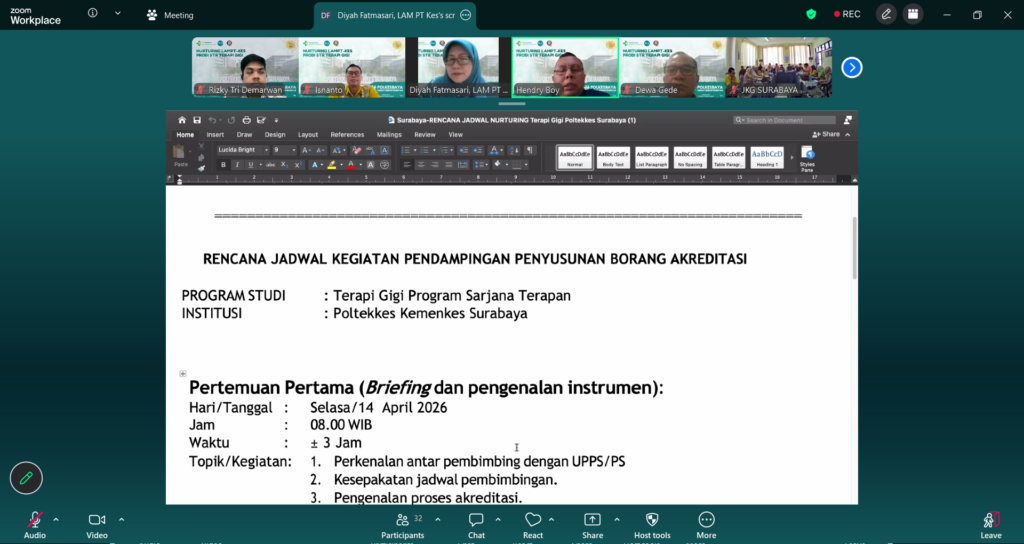Collapse the Word ribbon using the chevron
This screenshot has height=544, width=1024.
coord(848,135)
